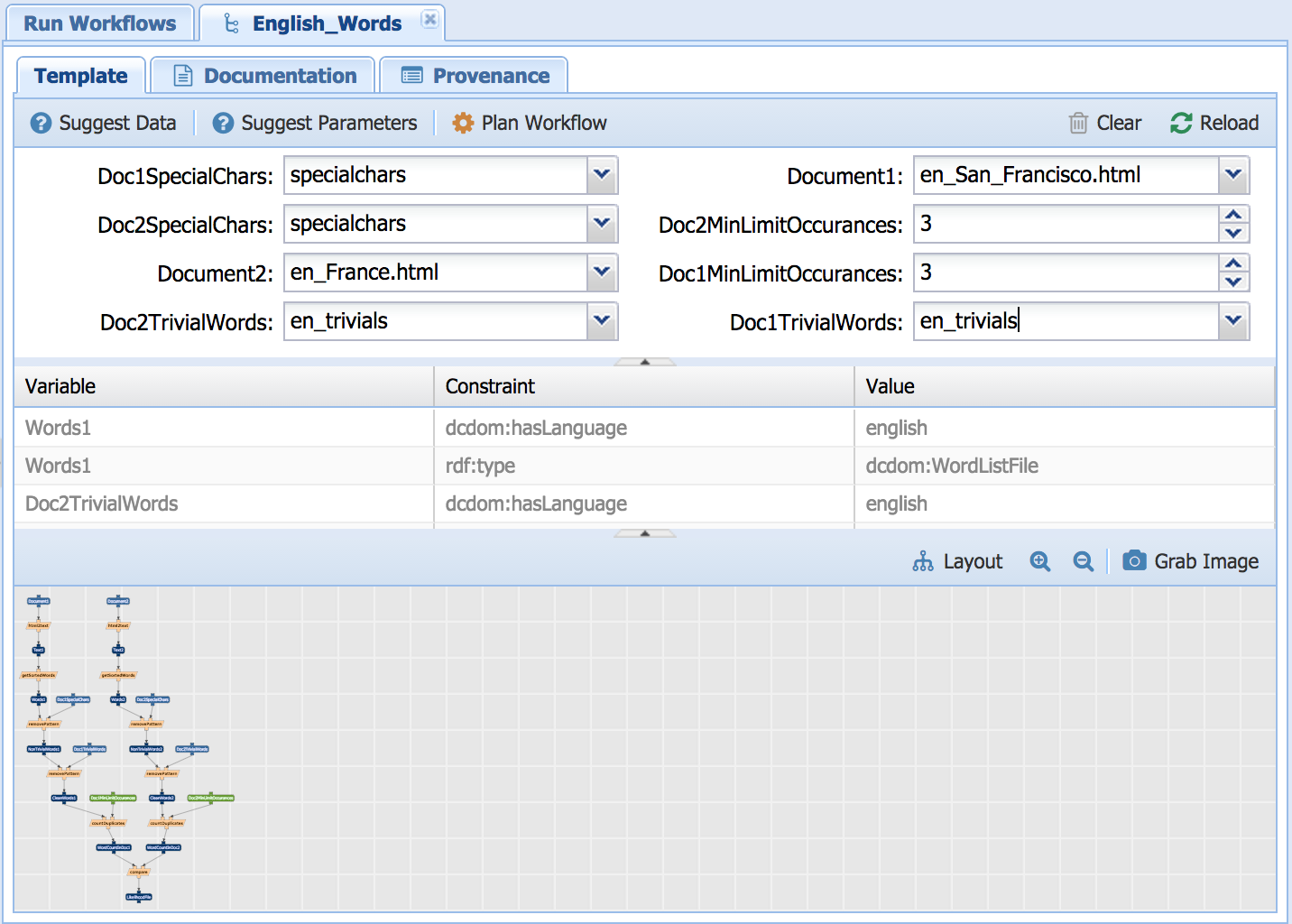Click the Clear trash can icon

tap(1078, 123)
